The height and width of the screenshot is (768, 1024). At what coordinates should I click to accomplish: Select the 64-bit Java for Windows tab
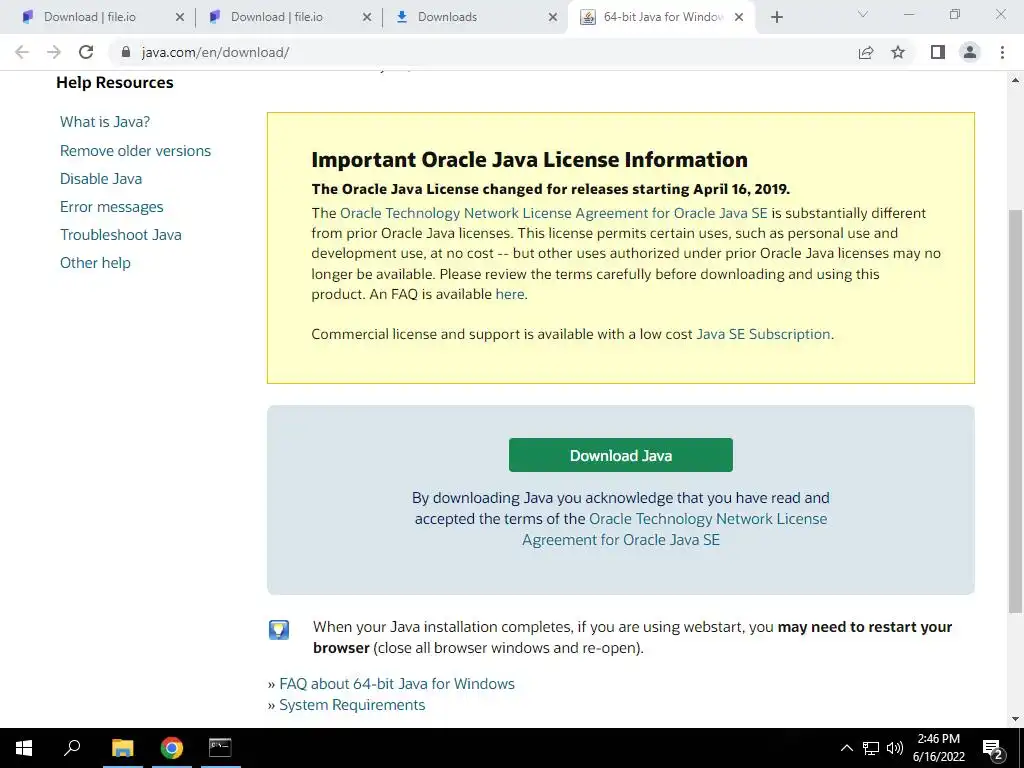[x=663, y=17]
